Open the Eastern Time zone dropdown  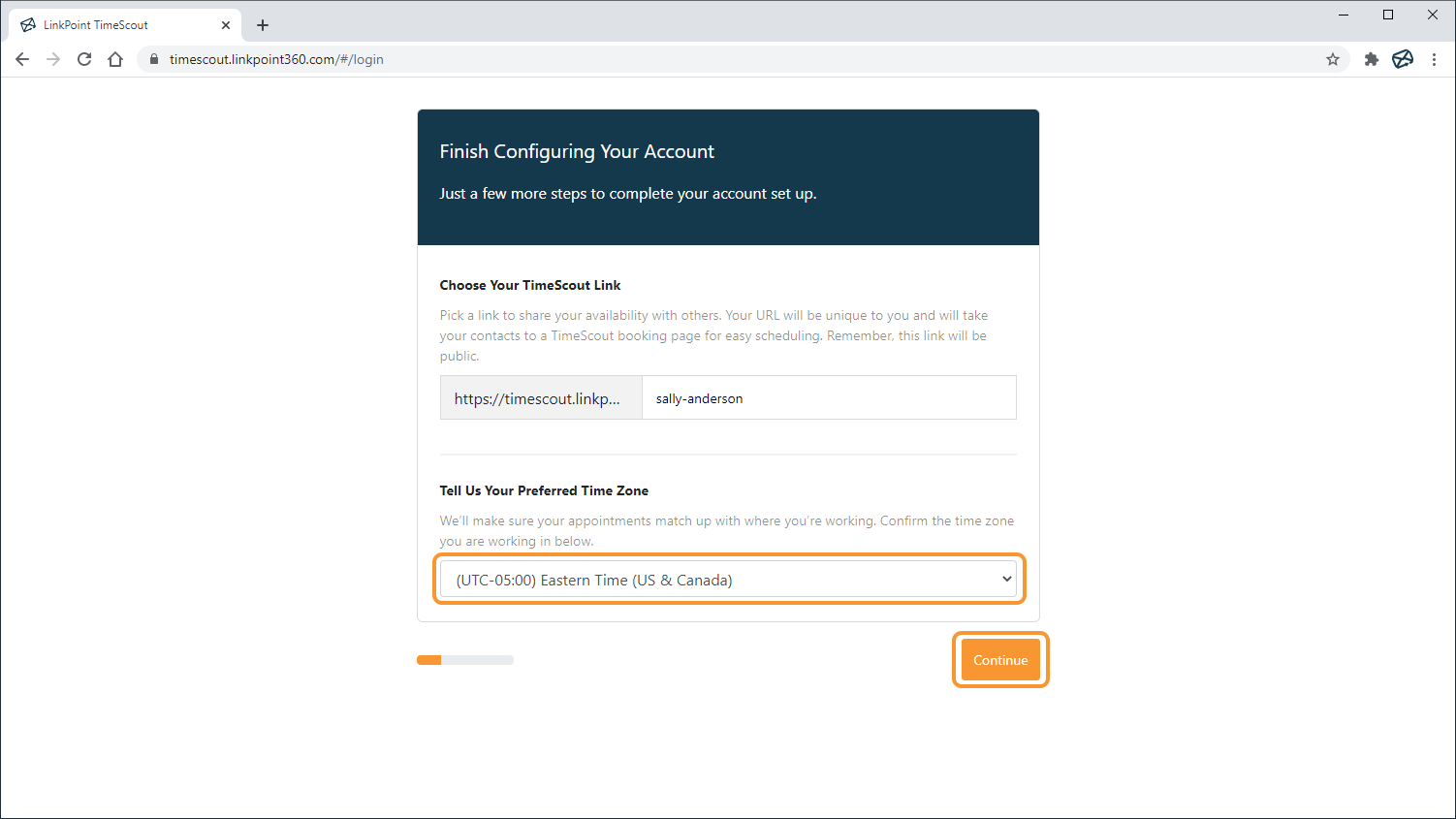coord(728,580)
